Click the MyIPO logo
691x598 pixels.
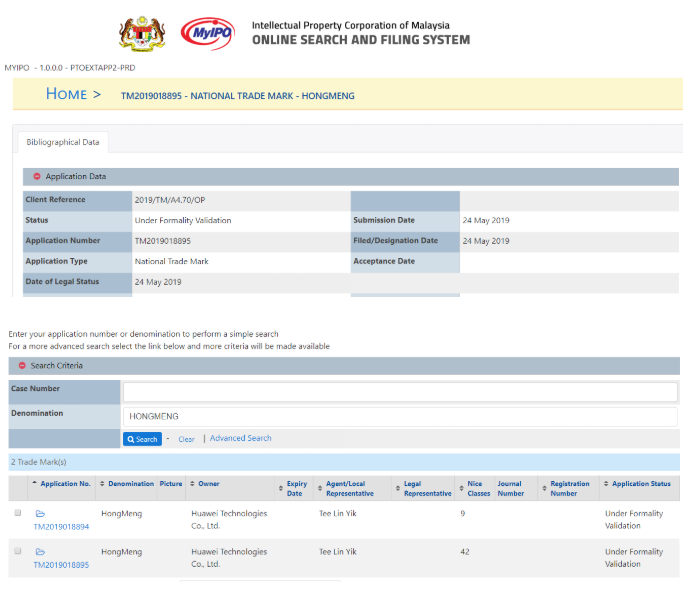tap(208, 33)
